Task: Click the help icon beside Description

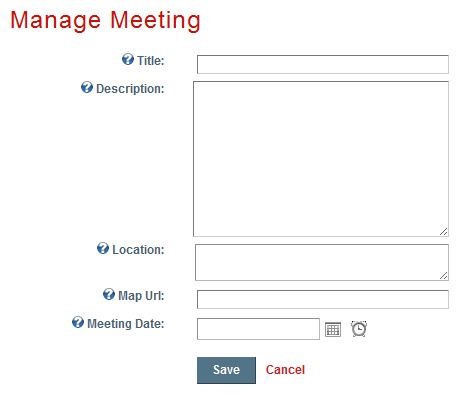Action: [x=87, y=87]
